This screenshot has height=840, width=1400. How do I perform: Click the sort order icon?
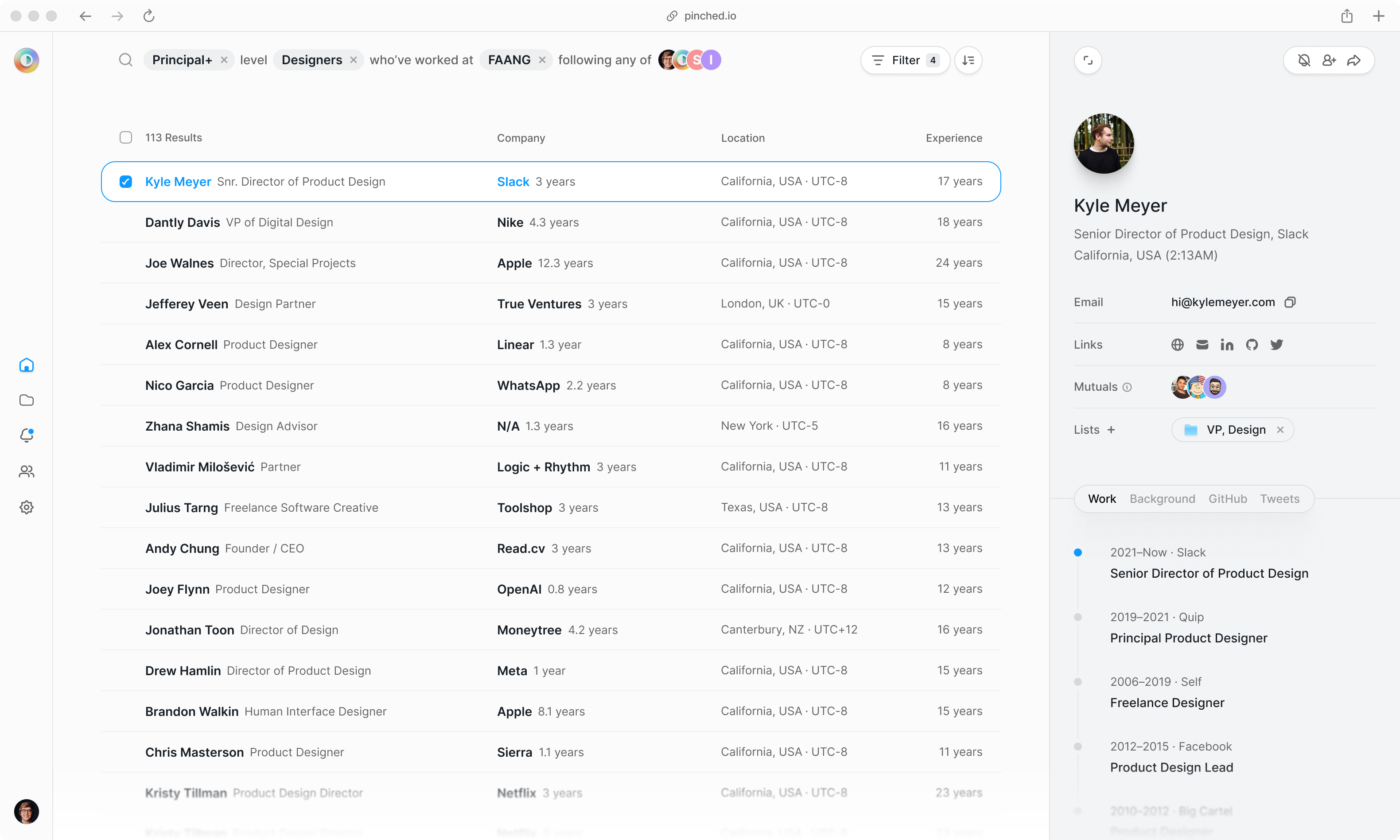tap(968, 60)
